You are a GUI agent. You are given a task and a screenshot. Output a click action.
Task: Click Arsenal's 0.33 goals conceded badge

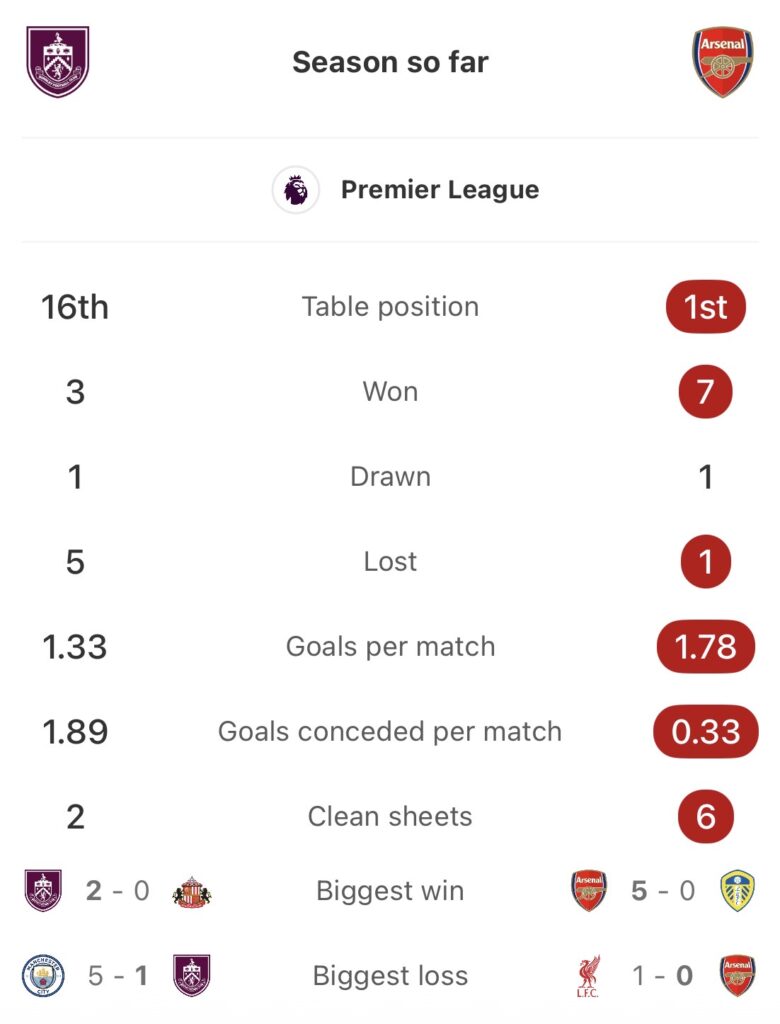point(705,732)
